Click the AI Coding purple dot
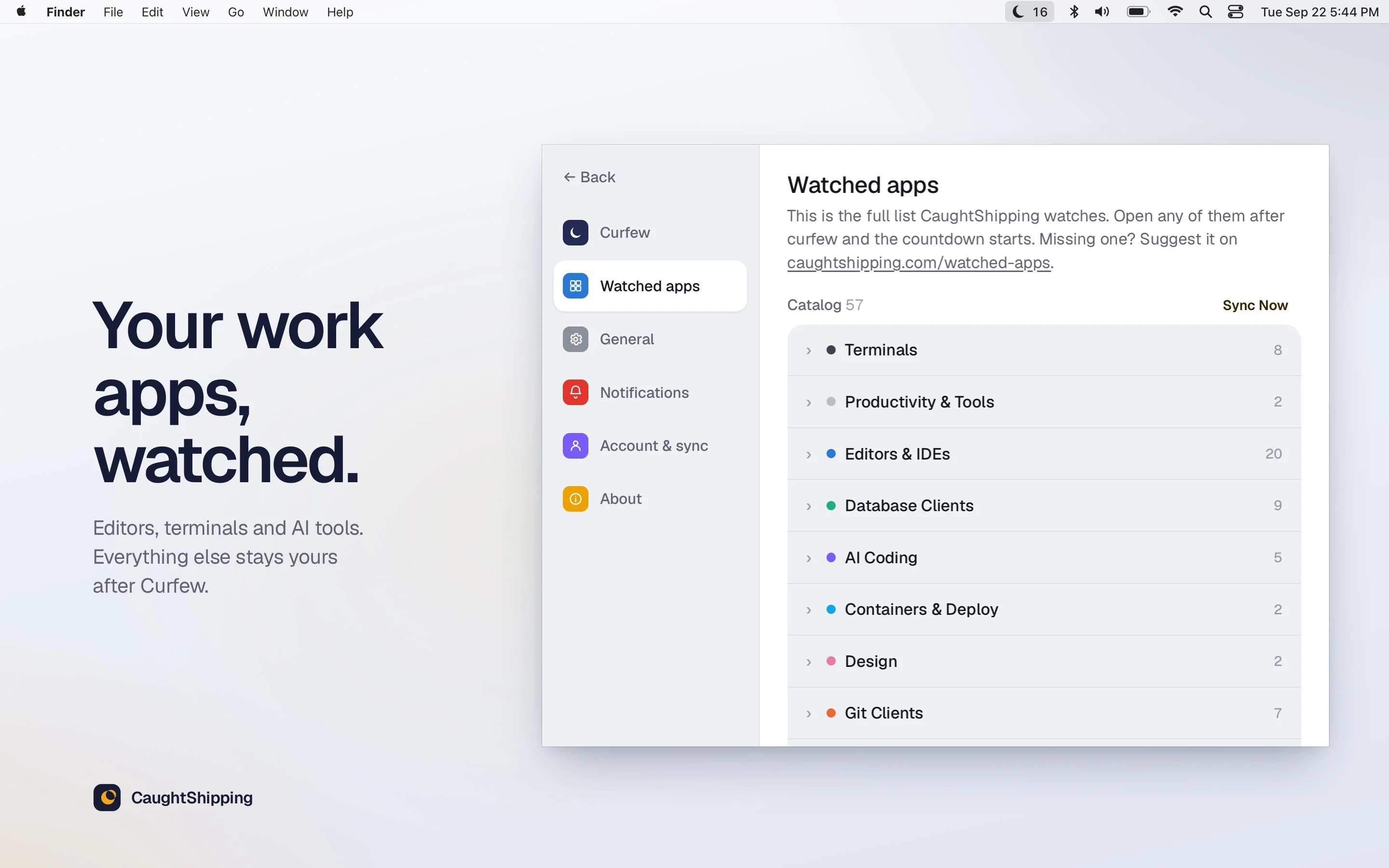This screenshot has height=868, width=1389. coord(831,557)
